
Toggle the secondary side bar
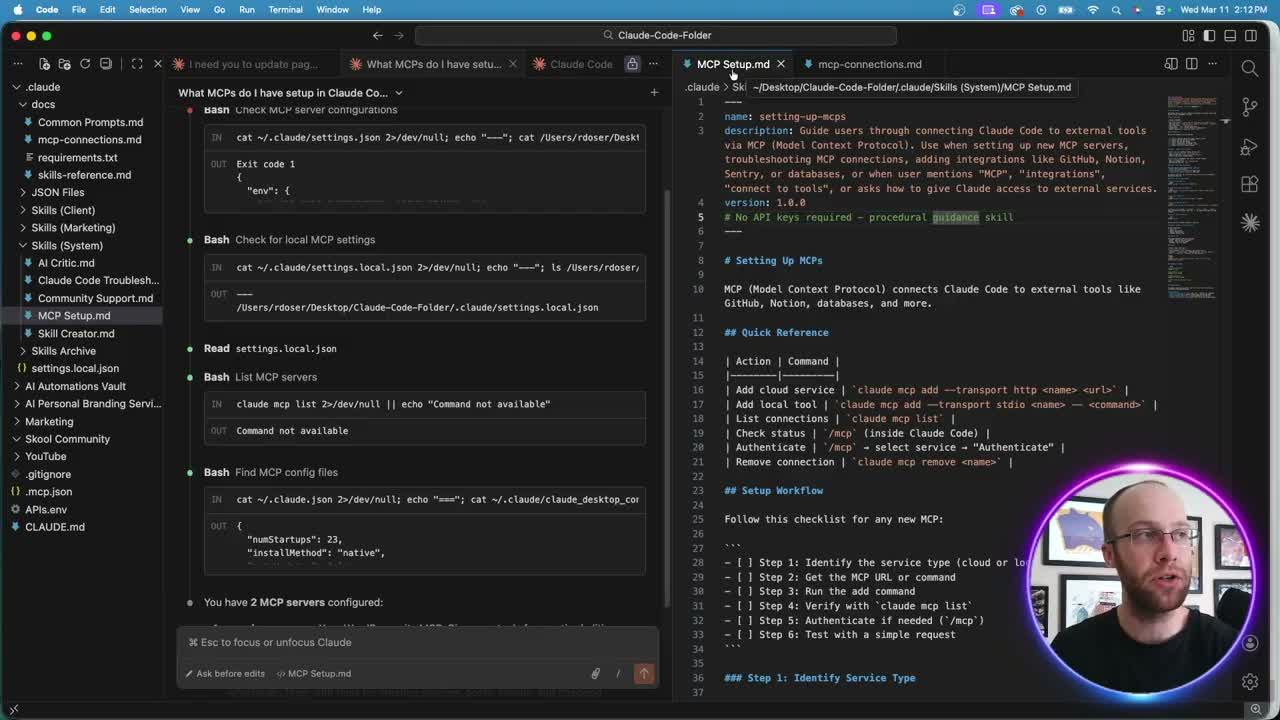[x=1251, y=35]
